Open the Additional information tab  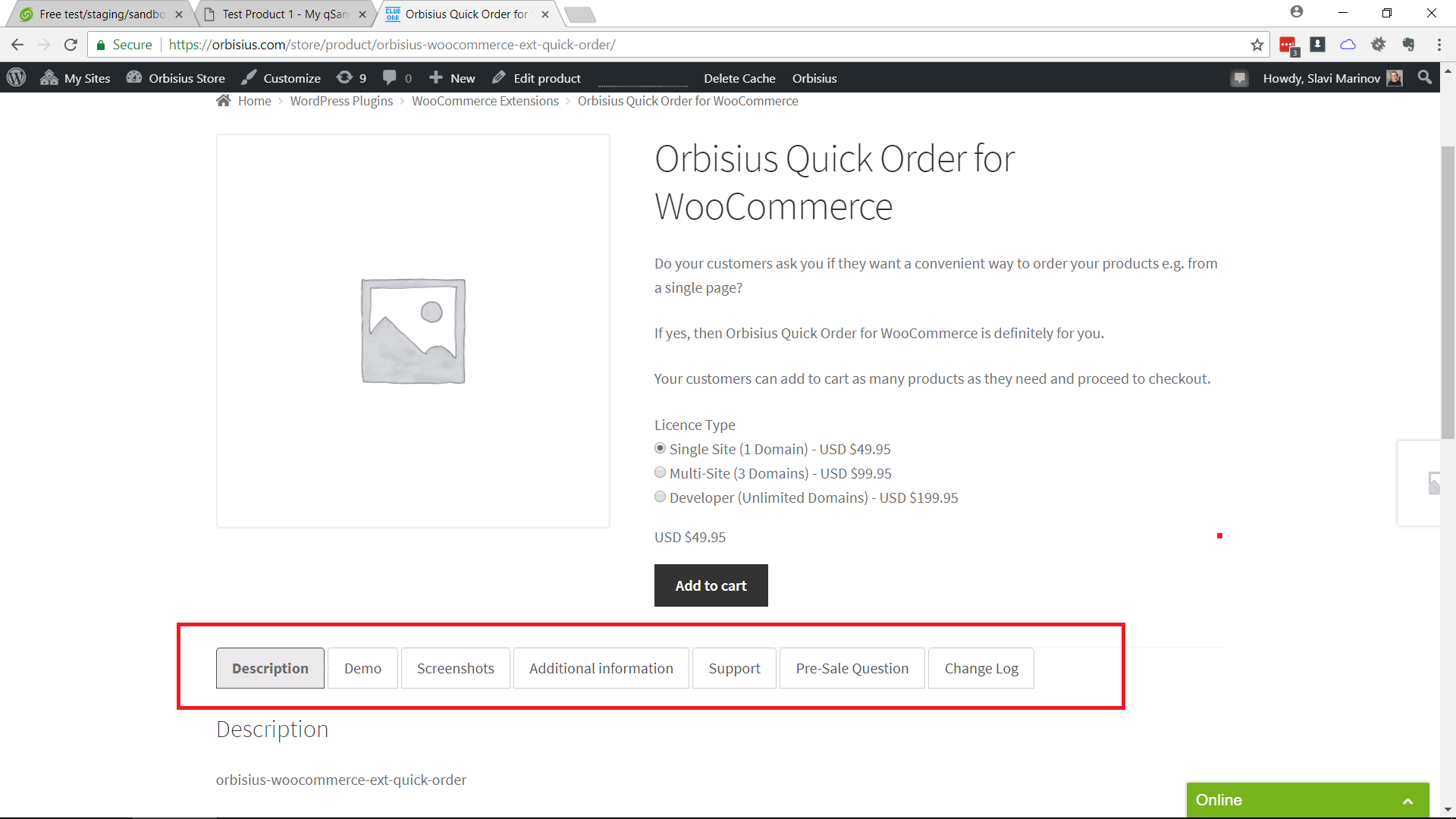[601, 668]
